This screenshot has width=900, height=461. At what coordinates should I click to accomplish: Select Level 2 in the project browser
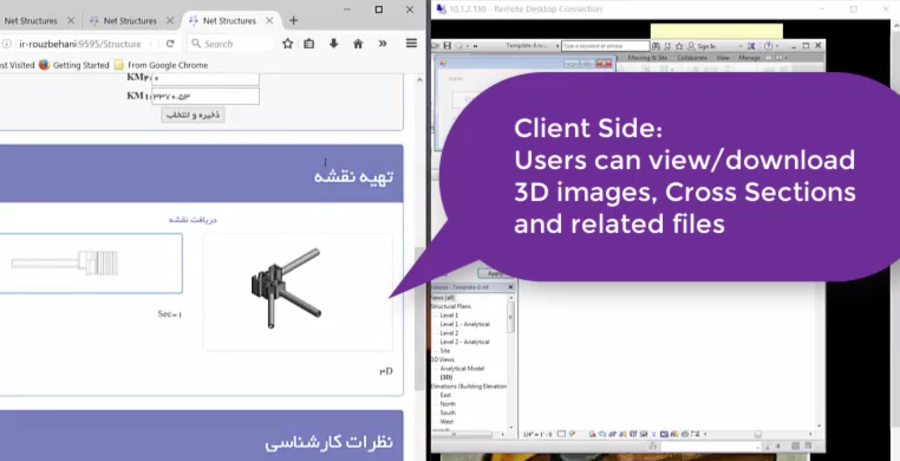449,332
